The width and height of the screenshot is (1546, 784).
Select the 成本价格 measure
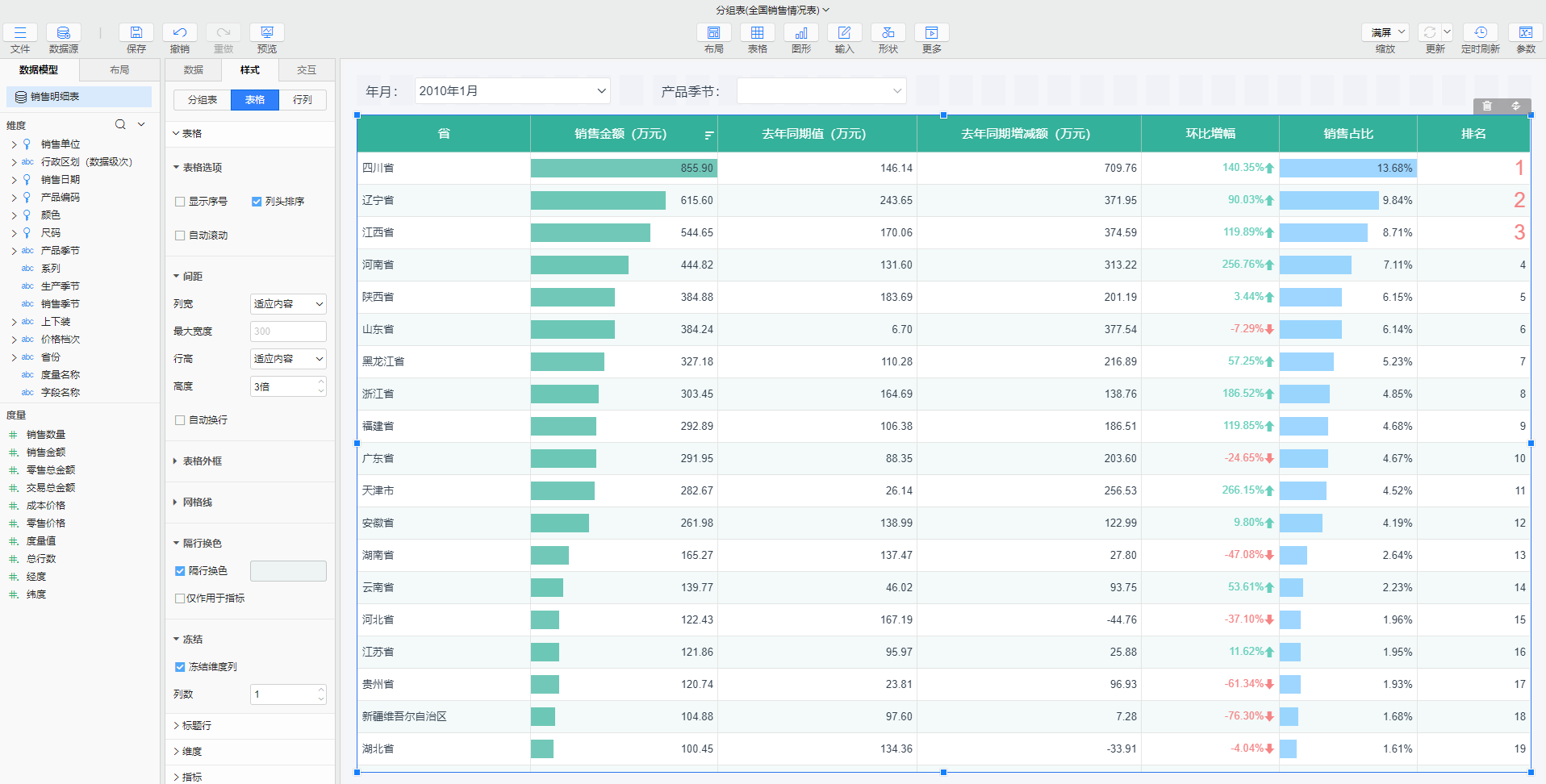coord(46,506)
